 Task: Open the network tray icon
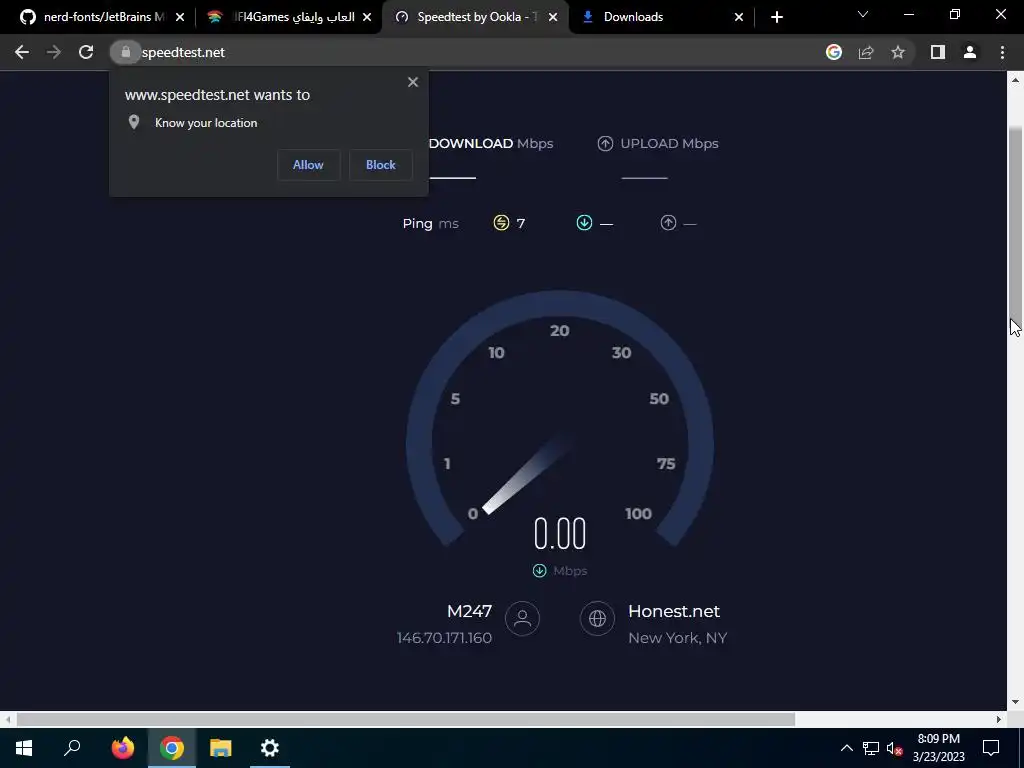[x=871, y=748]
